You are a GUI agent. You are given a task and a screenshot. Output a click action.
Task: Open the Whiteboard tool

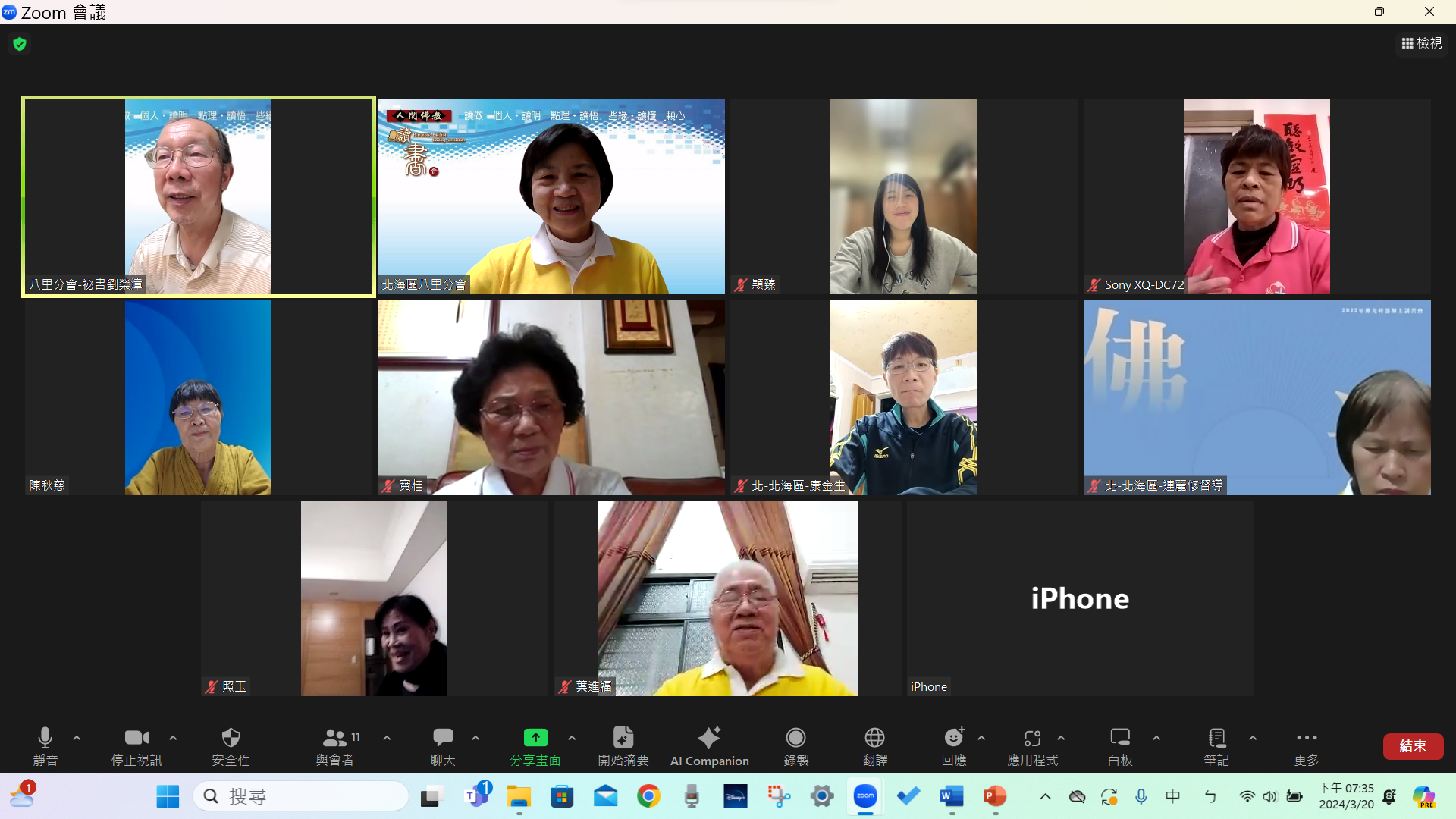[1120, 738]
